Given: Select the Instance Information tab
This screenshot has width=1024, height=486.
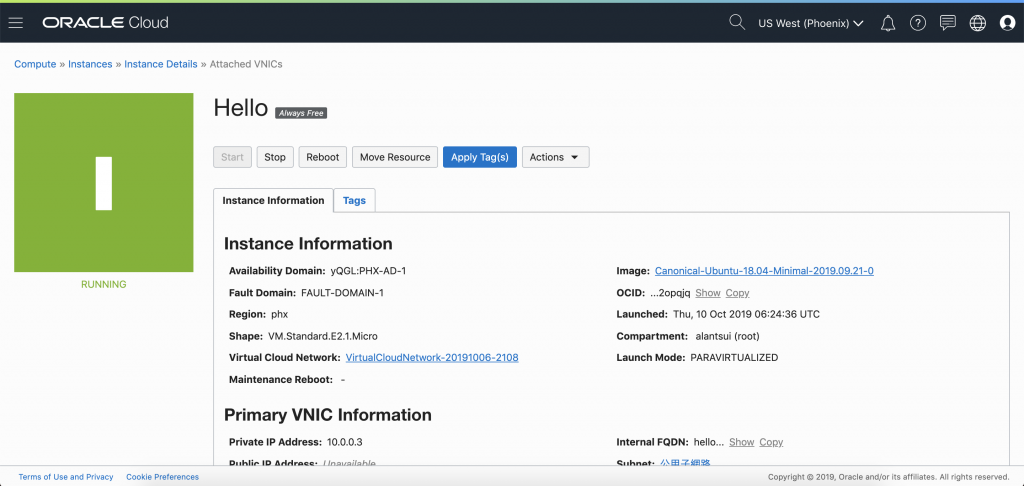Looking at the screenshot, I should (273, 201).
